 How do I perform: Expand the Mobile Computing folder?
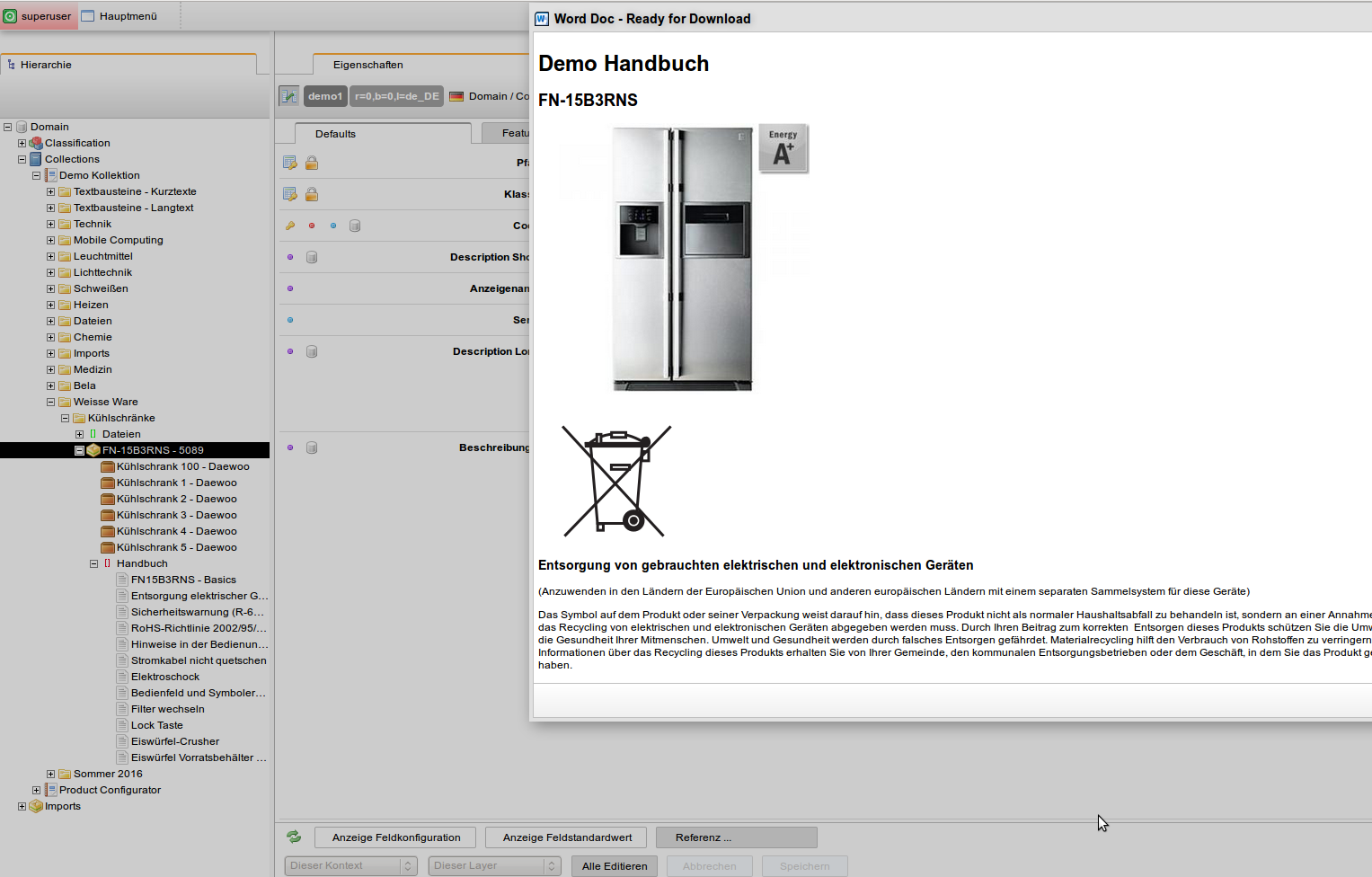[51, 240]
